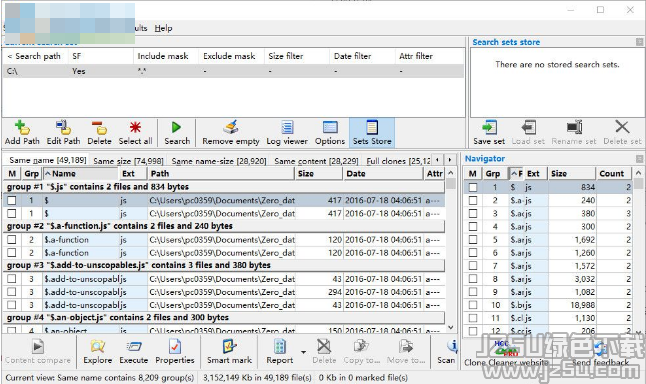The height and width of the screenshot is (384, 646).
Task: Click the Content compare icon
Action: point(37,347)
